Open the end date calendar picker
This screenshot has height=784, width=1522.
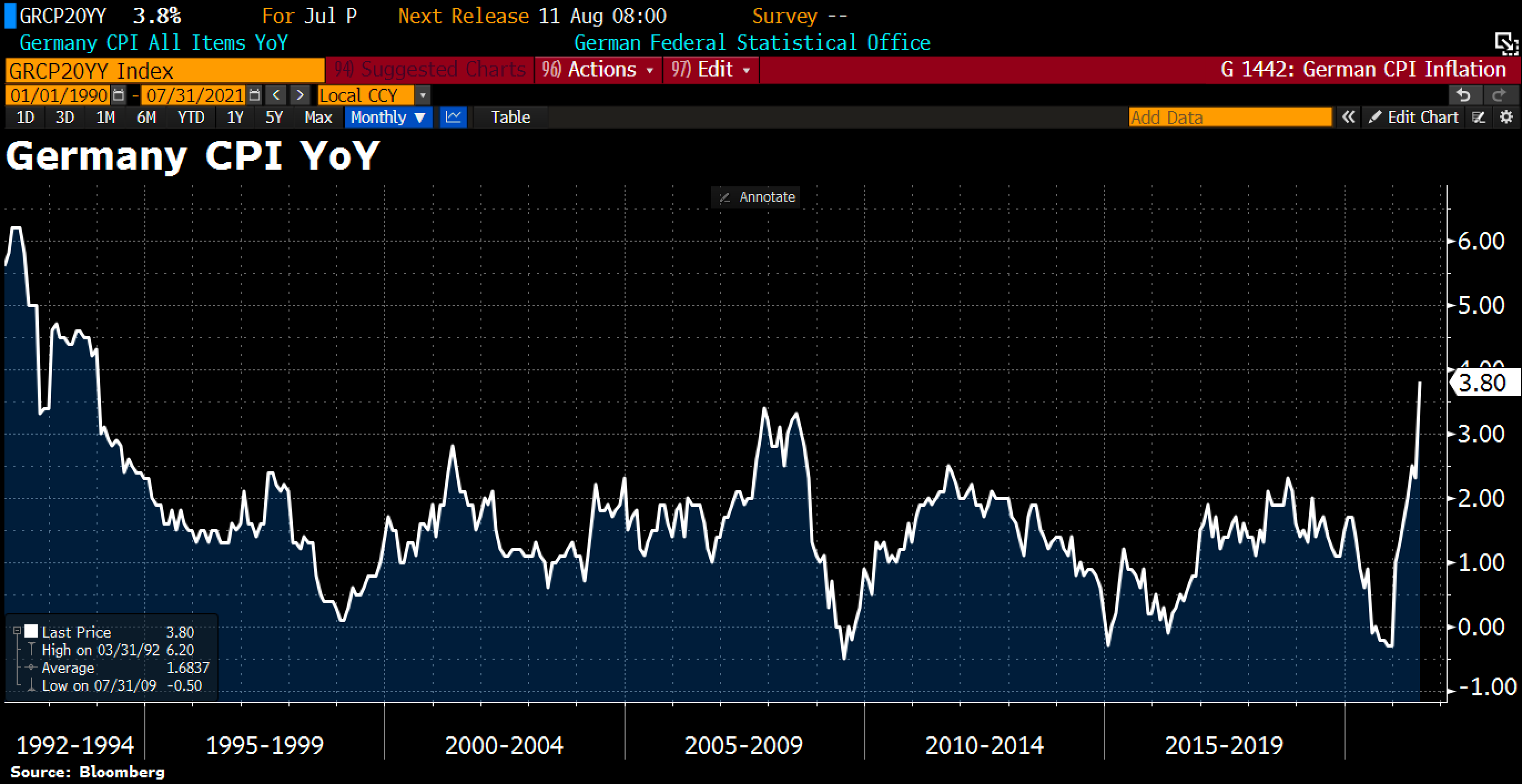pos(255,95)
